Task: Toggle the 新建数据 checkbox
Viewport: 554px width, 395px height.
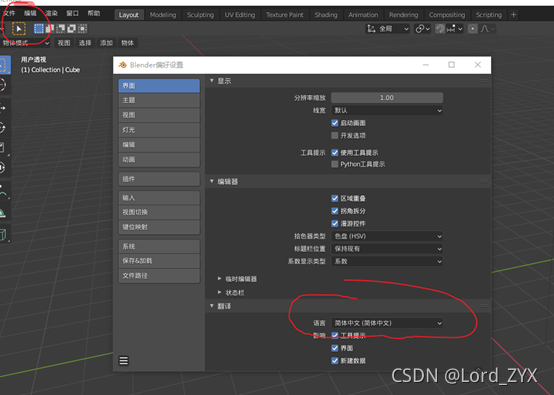Action: click(x=335, y=361)
